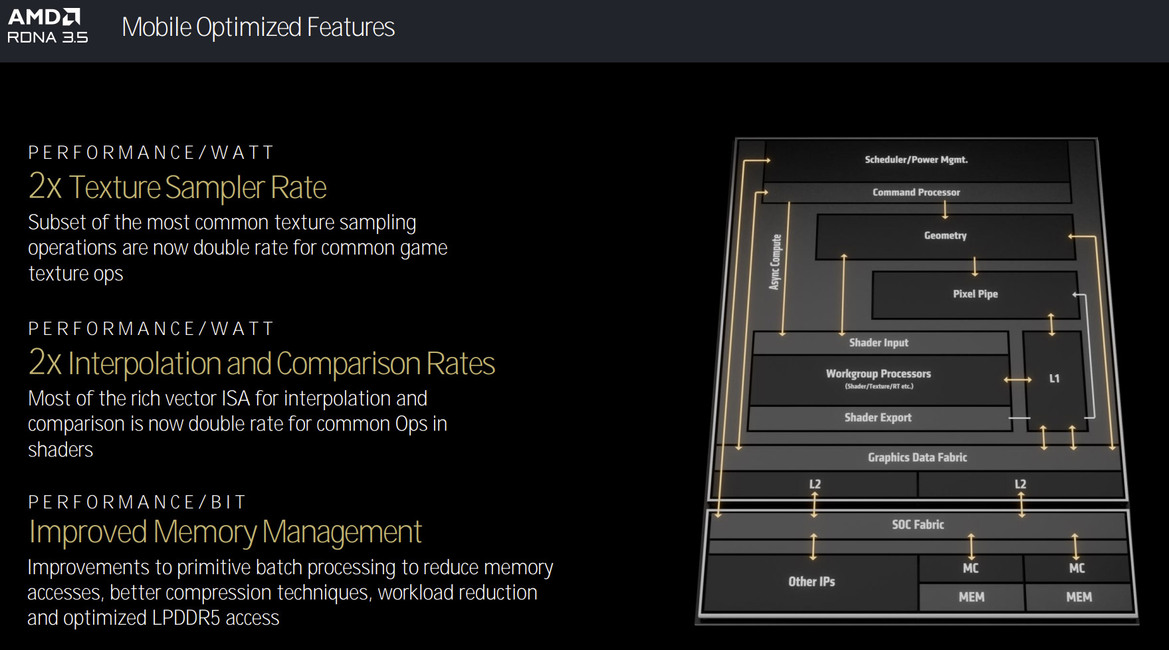The image size is (1169, 650).
Task: Select the Workgroup Processors block
Action: pos(878,379)
